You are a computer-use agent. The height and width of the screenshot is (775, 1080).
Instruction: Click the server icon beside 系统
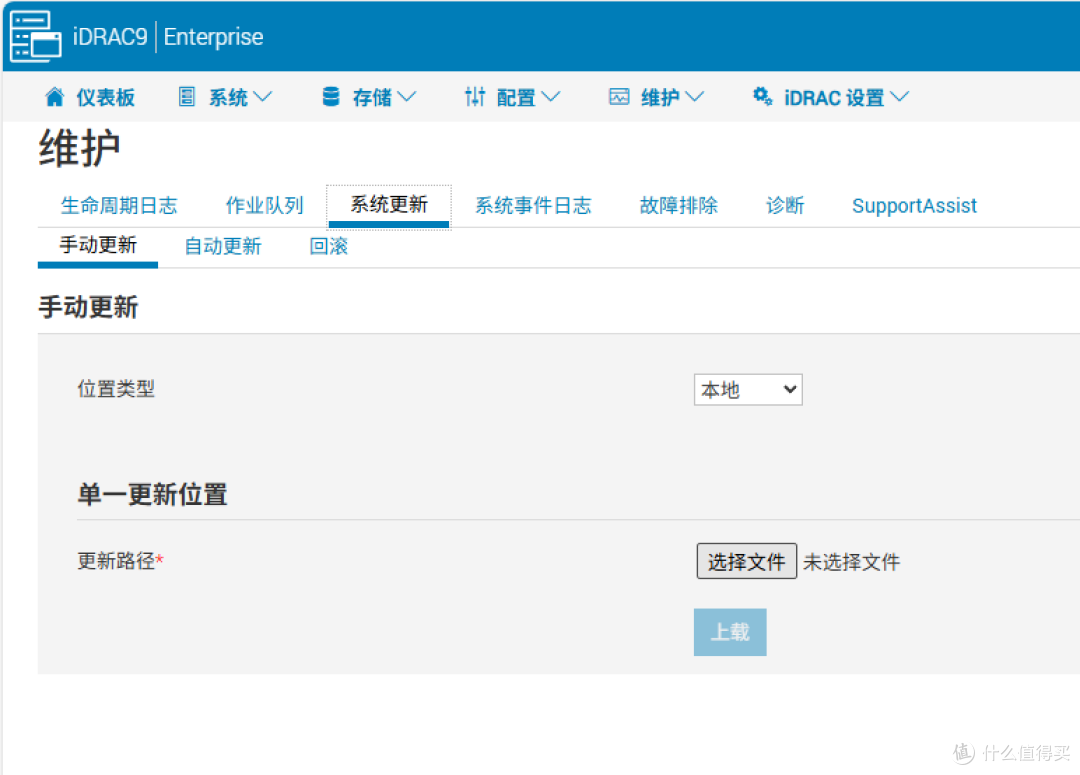187,97
